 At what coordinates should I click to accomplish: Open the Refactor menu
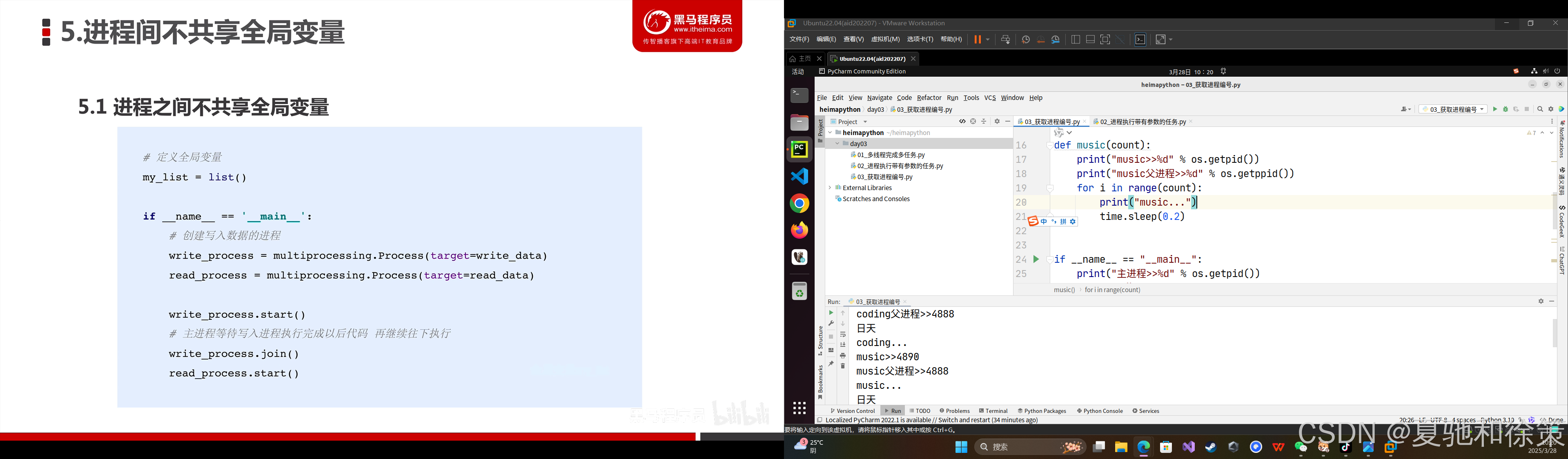click(929, 98)
